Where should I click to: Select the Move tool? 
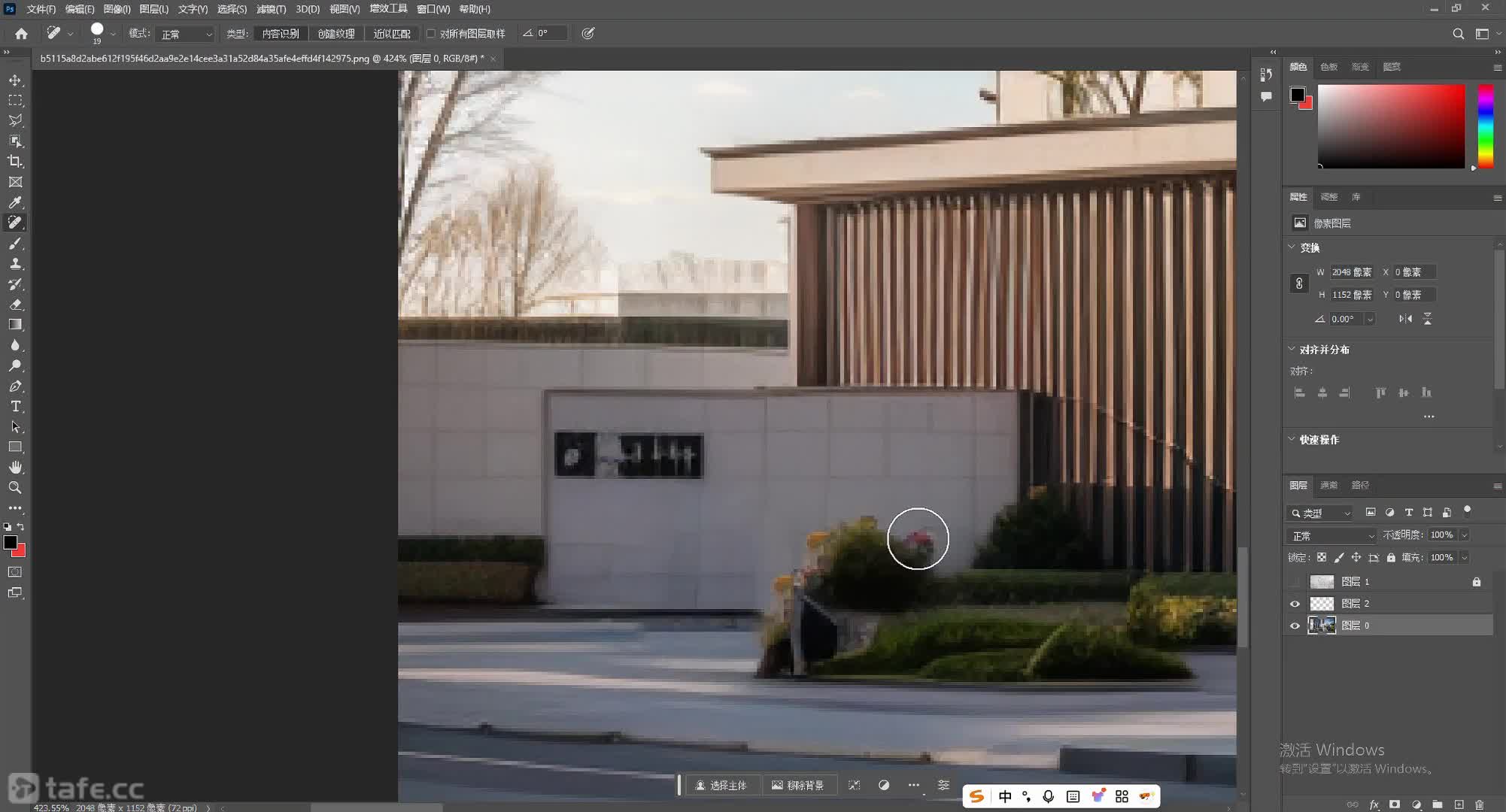[15, 80]
